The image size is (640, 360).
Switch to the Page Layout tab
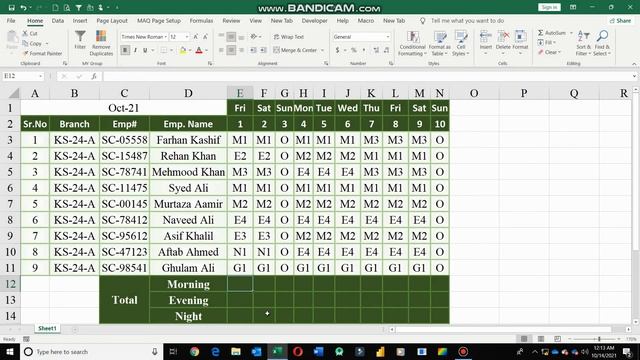coord(112,20)
